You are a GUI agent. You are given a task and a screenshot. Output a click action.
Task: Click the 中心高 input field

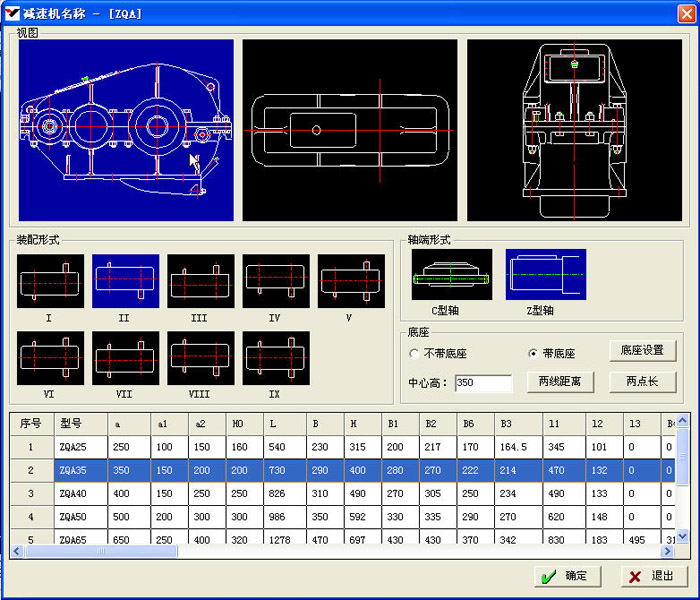point(482,383)
